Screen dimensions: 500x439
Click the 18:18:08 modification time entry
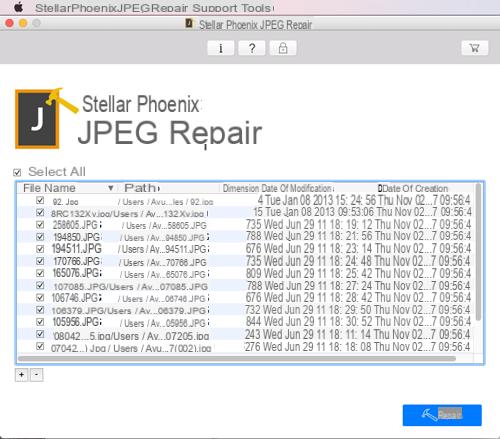[x=350, y=347]
